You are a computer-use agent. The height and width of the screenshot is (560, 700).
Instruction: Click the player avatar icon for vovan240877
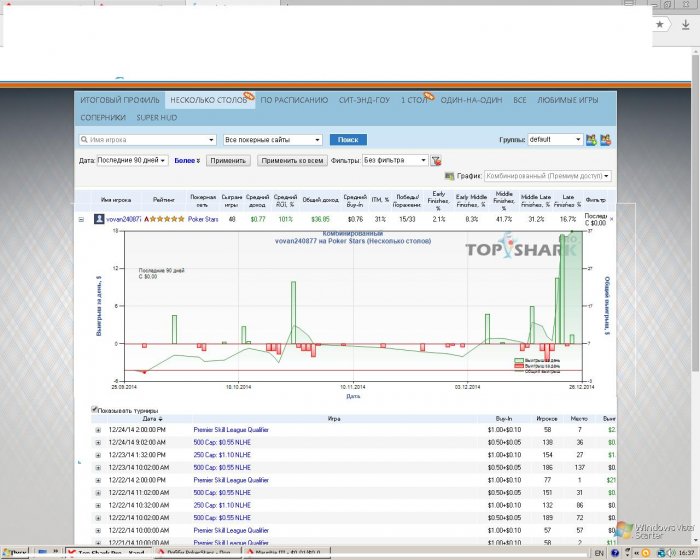pos(100,218)
